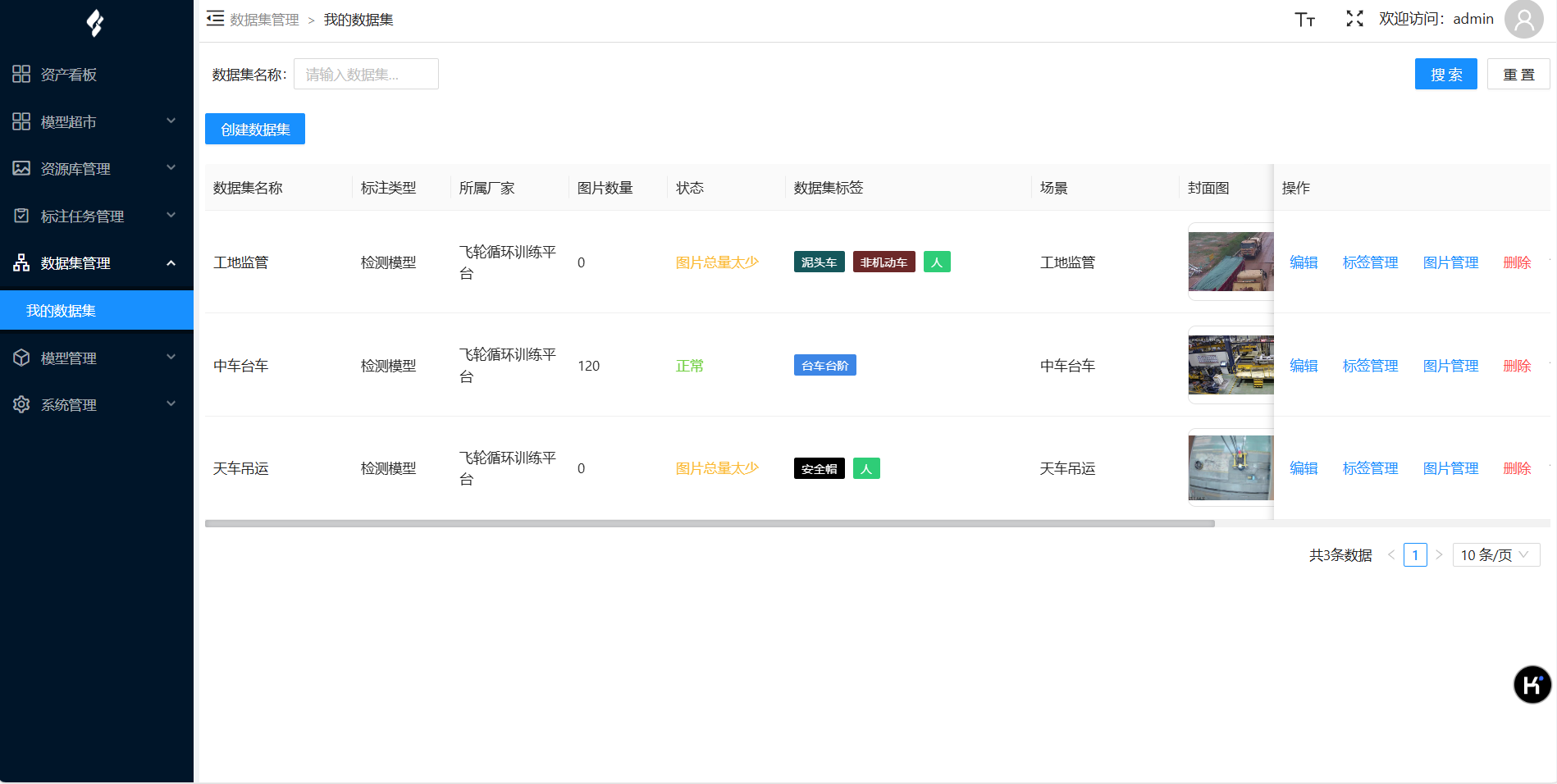The image size is (1557, 784).
Task: Expand the 模型超市 sidebar menu
Action: click(x=95, y=122)
